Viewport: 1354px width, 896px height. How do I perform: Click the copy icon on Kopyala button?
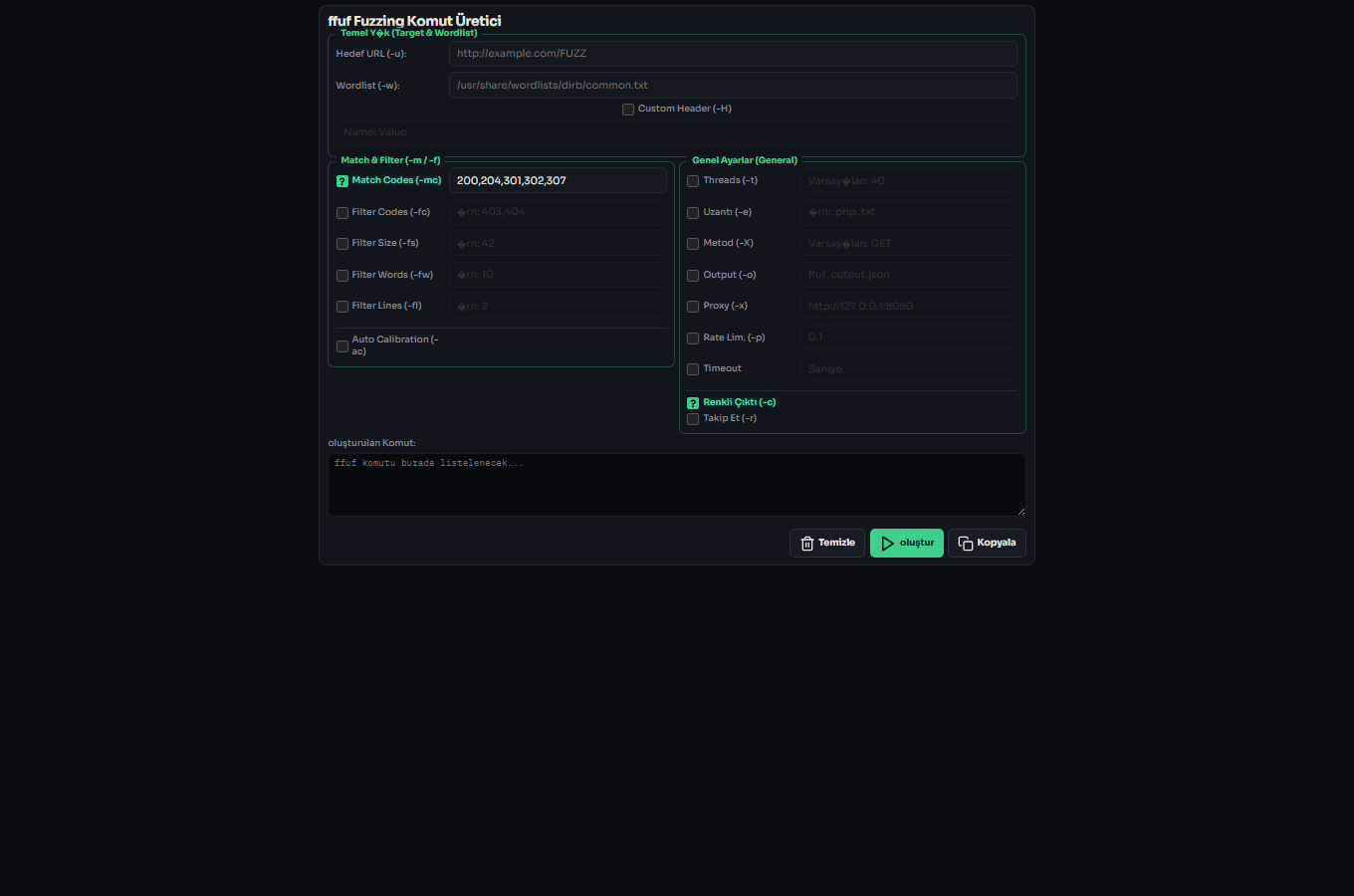pyautogui.click(x=965, y=544)
